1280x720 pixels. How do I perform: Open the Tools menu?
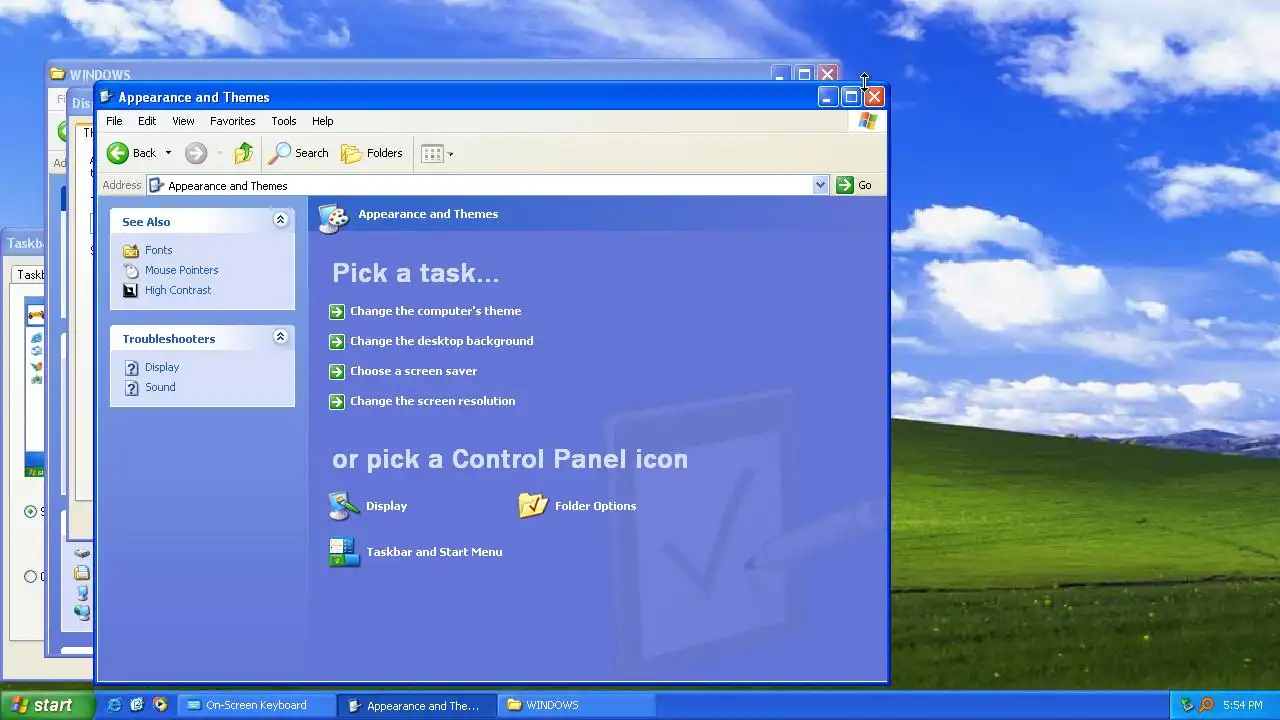[x=284, y=121]
